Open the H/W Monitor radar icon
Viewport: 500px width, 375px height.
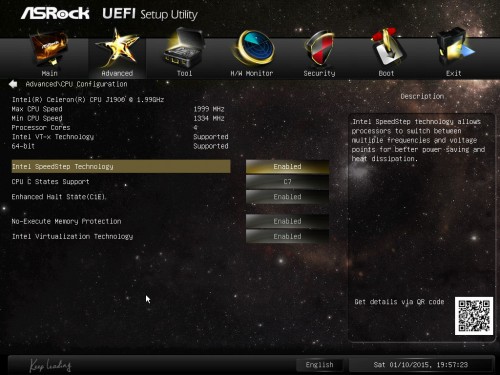click(x=253, y=48)
